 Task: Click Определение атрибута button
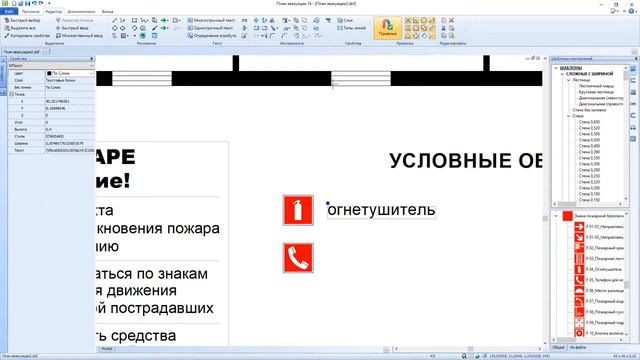pos(212,36)
